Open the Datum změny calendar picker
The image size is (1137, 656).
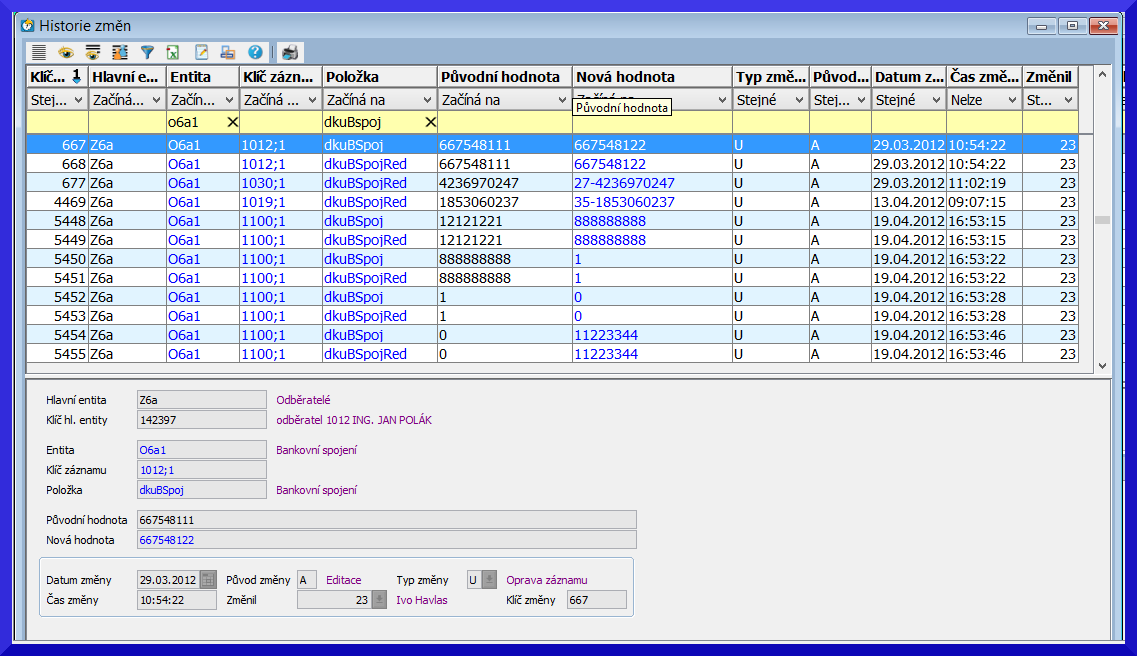coord(208,579)
